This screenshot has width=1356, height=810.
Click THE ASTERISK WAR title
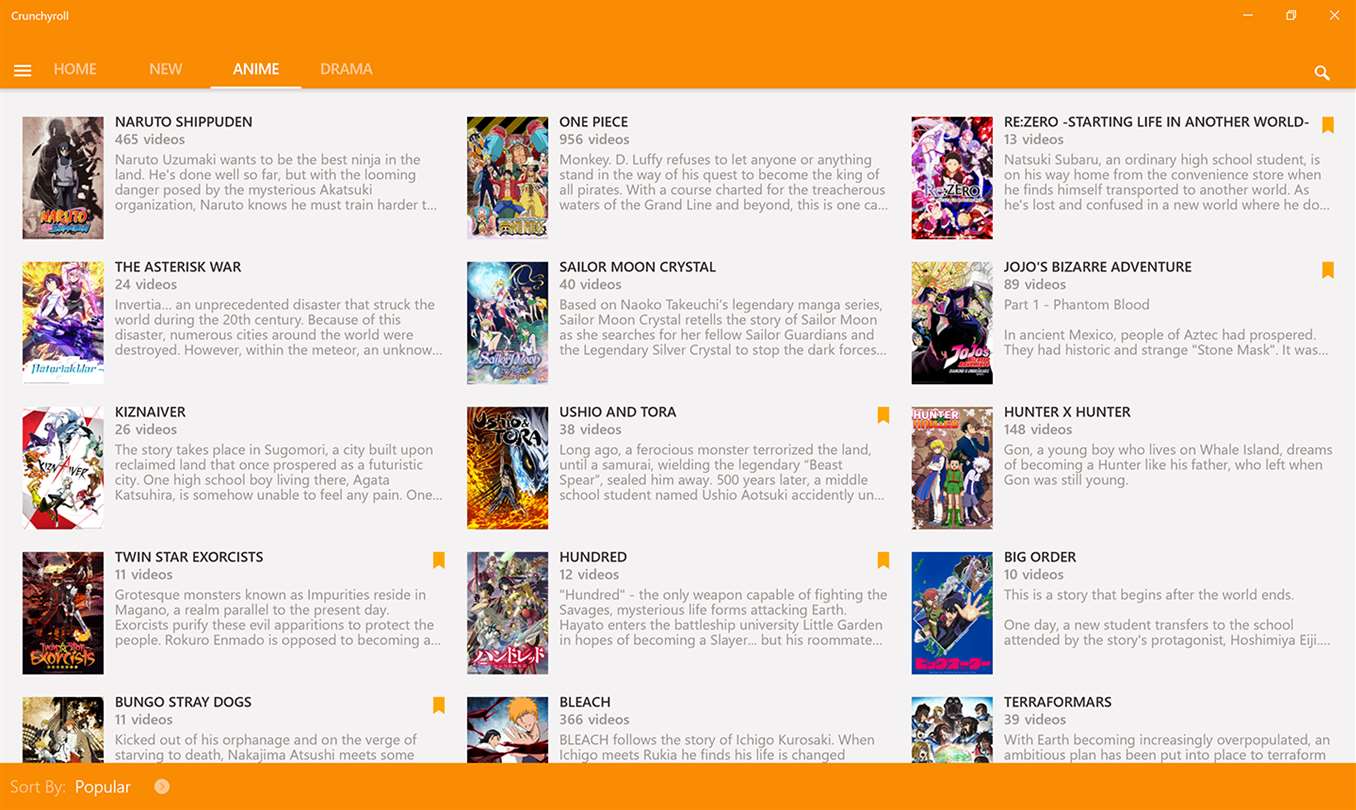(178, 267)
